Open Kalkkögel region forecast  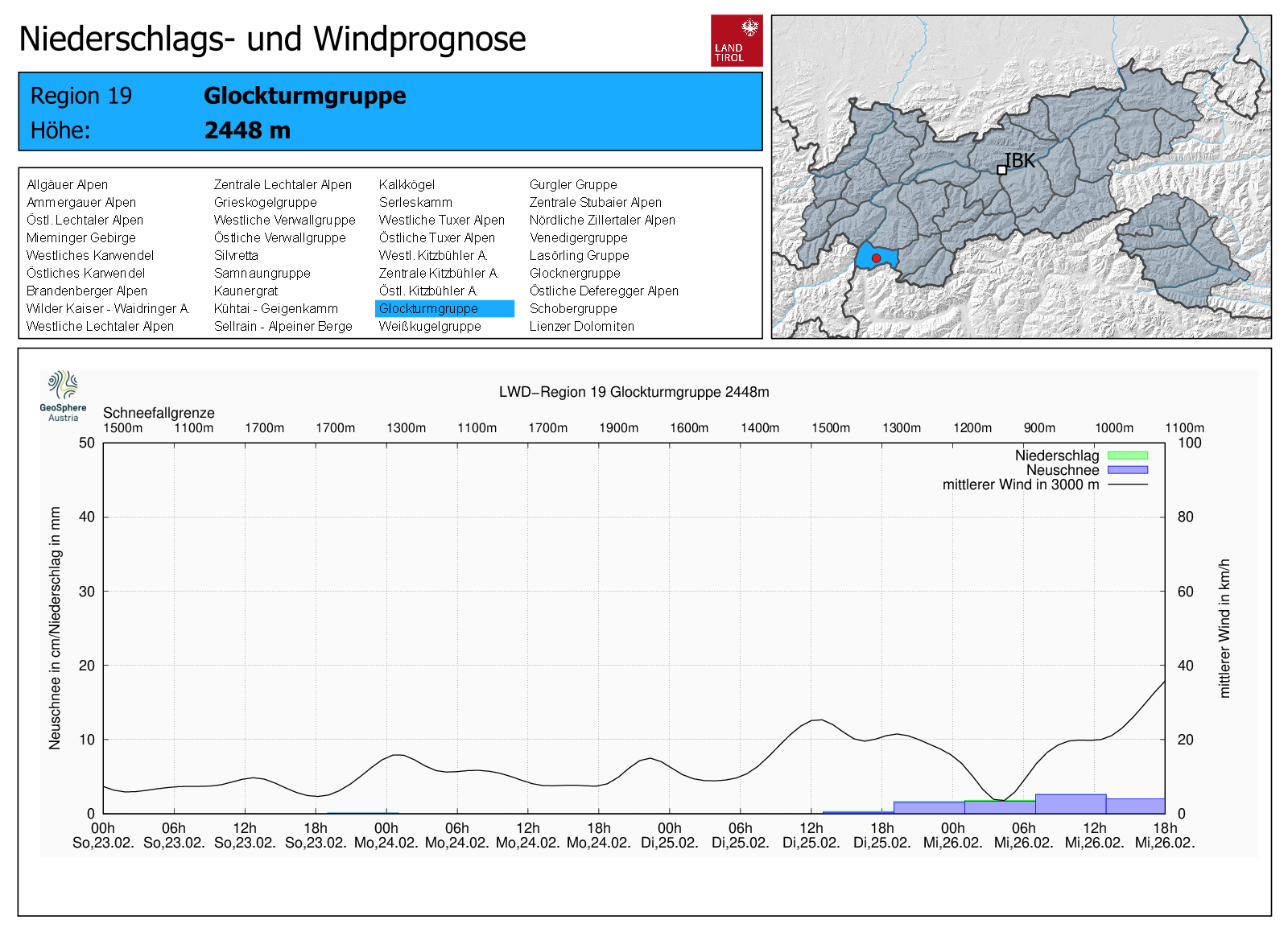click(407, 185)
